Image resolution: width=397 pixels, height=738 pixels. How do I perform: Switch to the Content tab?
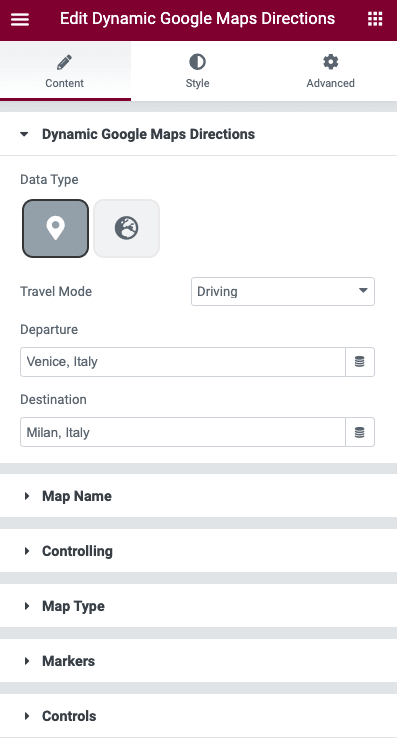point(65,71)
